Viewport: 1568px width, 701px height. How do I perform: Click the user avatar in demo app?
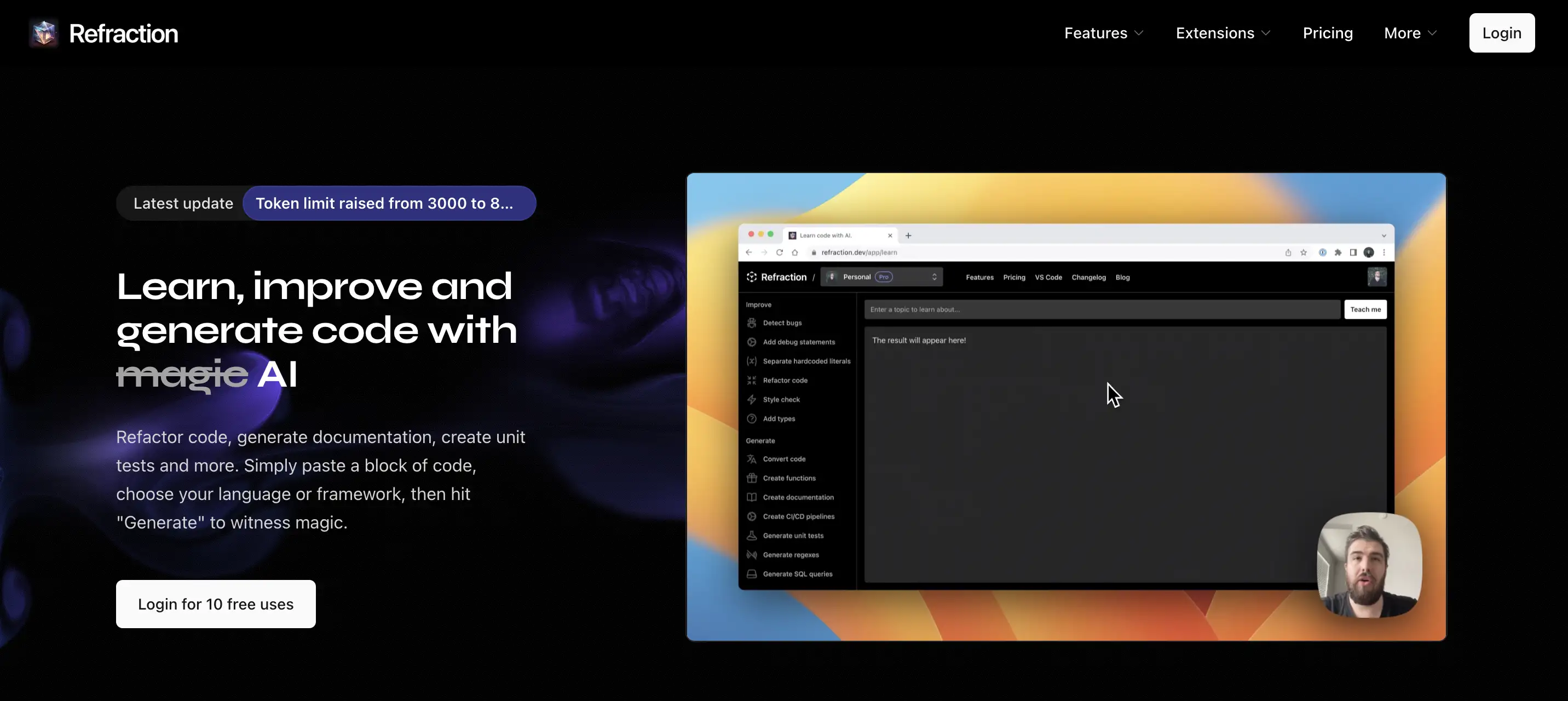pos(1377,277)
